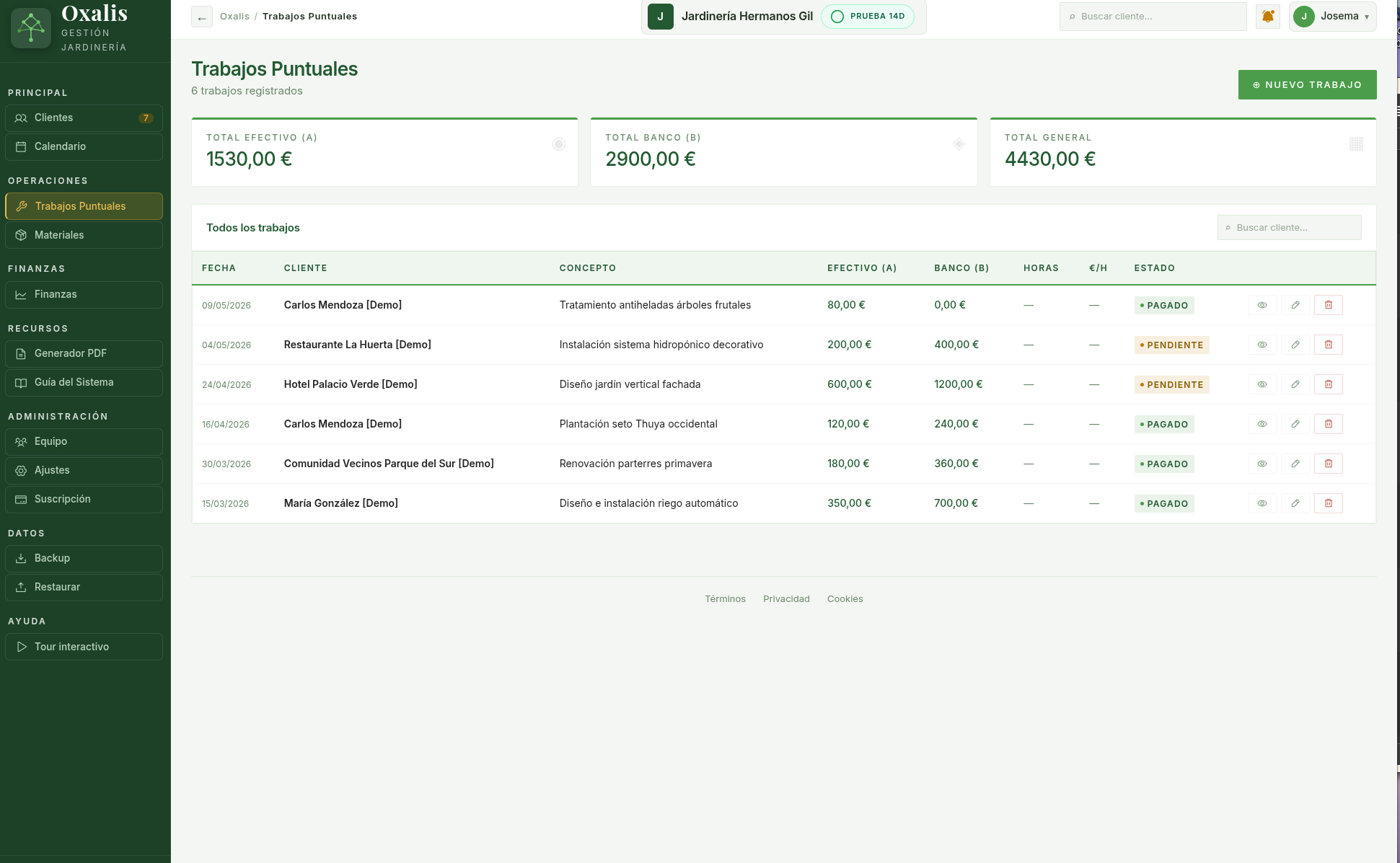The height and width of the screenshot is (863, 1400).
Task: Click the pencil icon for María González row
Action: 1295,503
